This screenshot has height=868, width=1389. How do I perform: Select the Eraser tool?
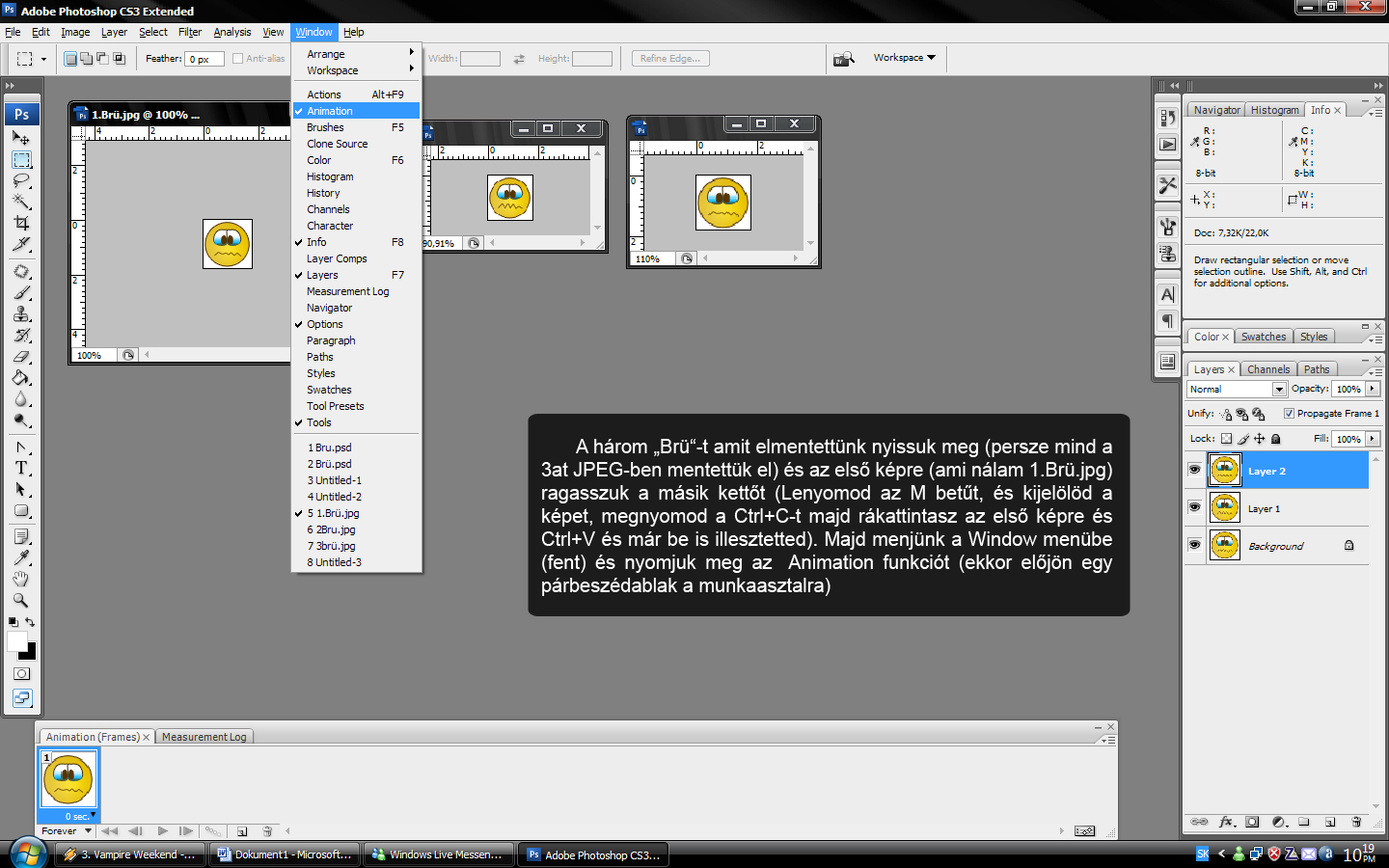pyautogui.click(x=21, y=357)
